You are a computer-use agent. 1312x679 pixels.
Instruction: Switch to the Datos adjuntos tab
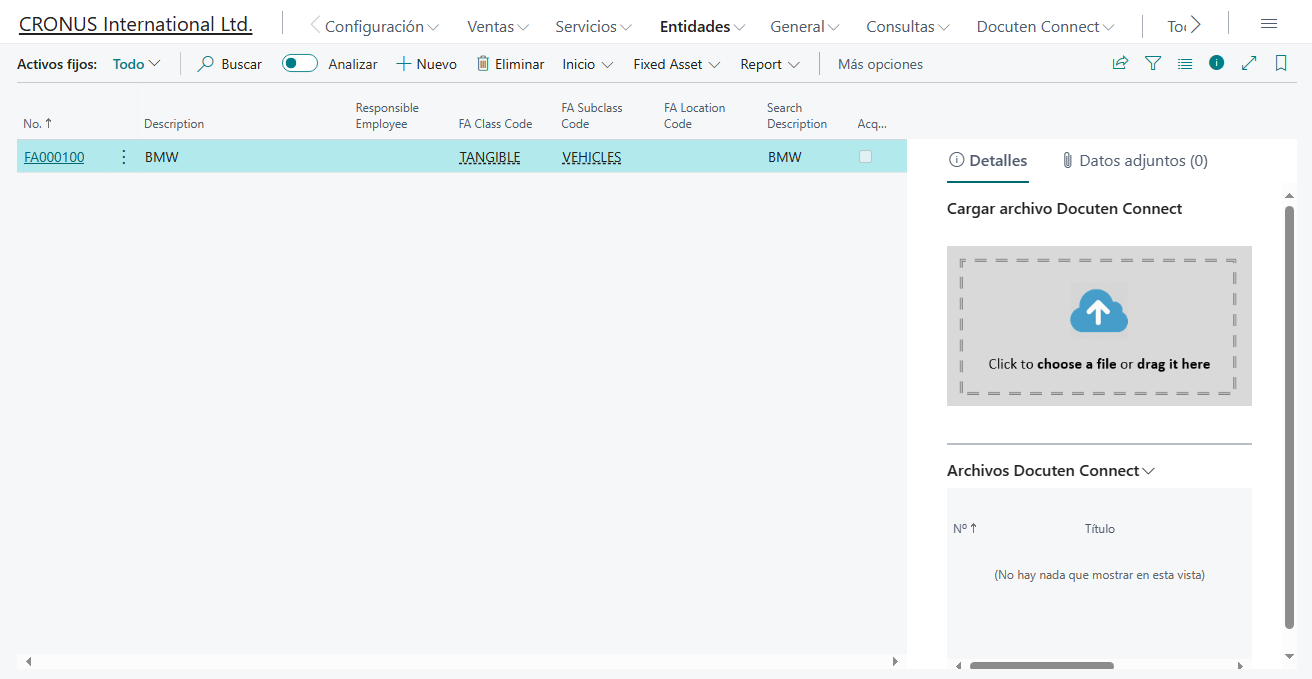pos(1134,161)
